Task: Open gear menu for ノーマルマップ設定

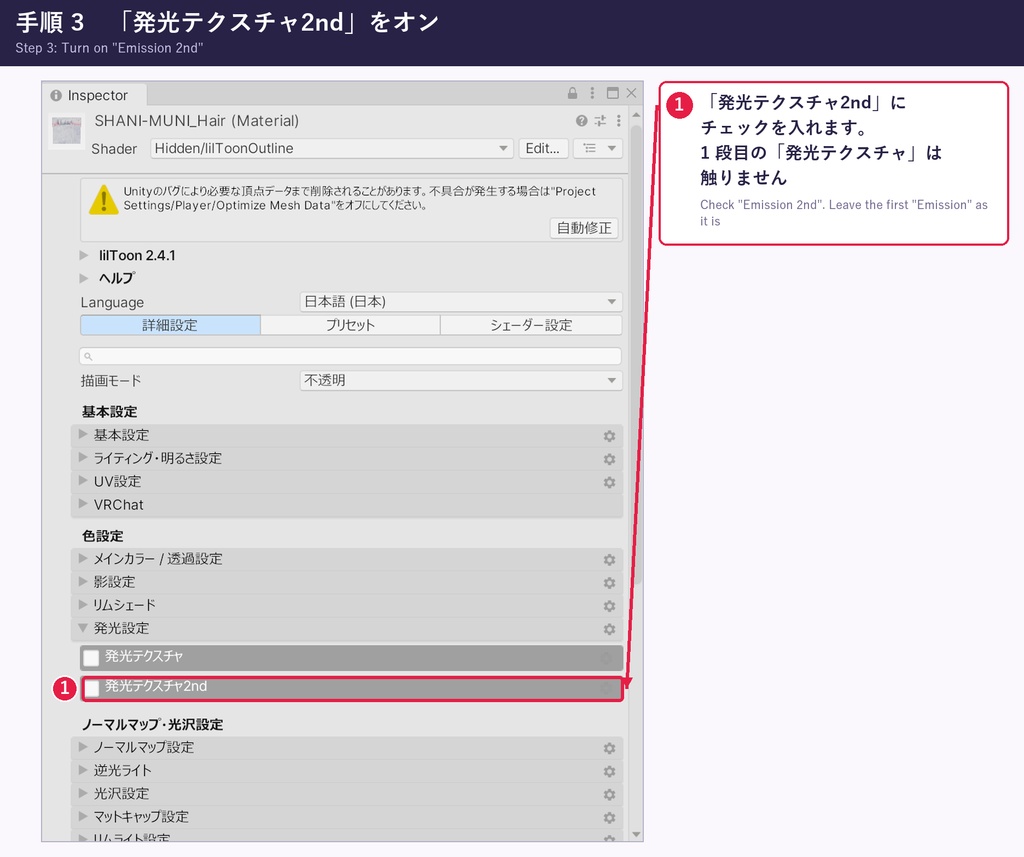Action: [609, 748]
